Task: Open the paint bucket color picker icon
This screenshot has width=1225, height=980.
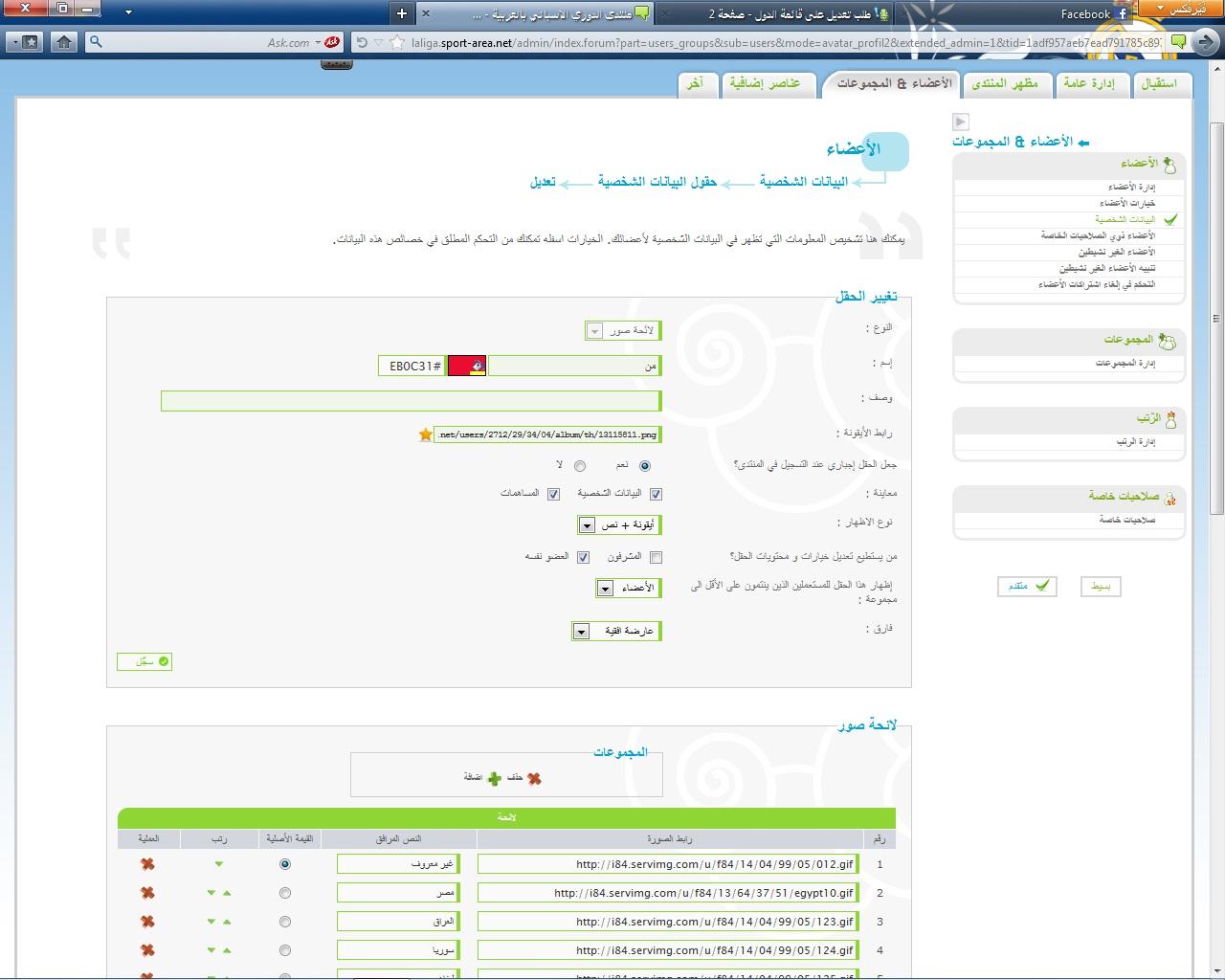Action: tap(477, 366)
